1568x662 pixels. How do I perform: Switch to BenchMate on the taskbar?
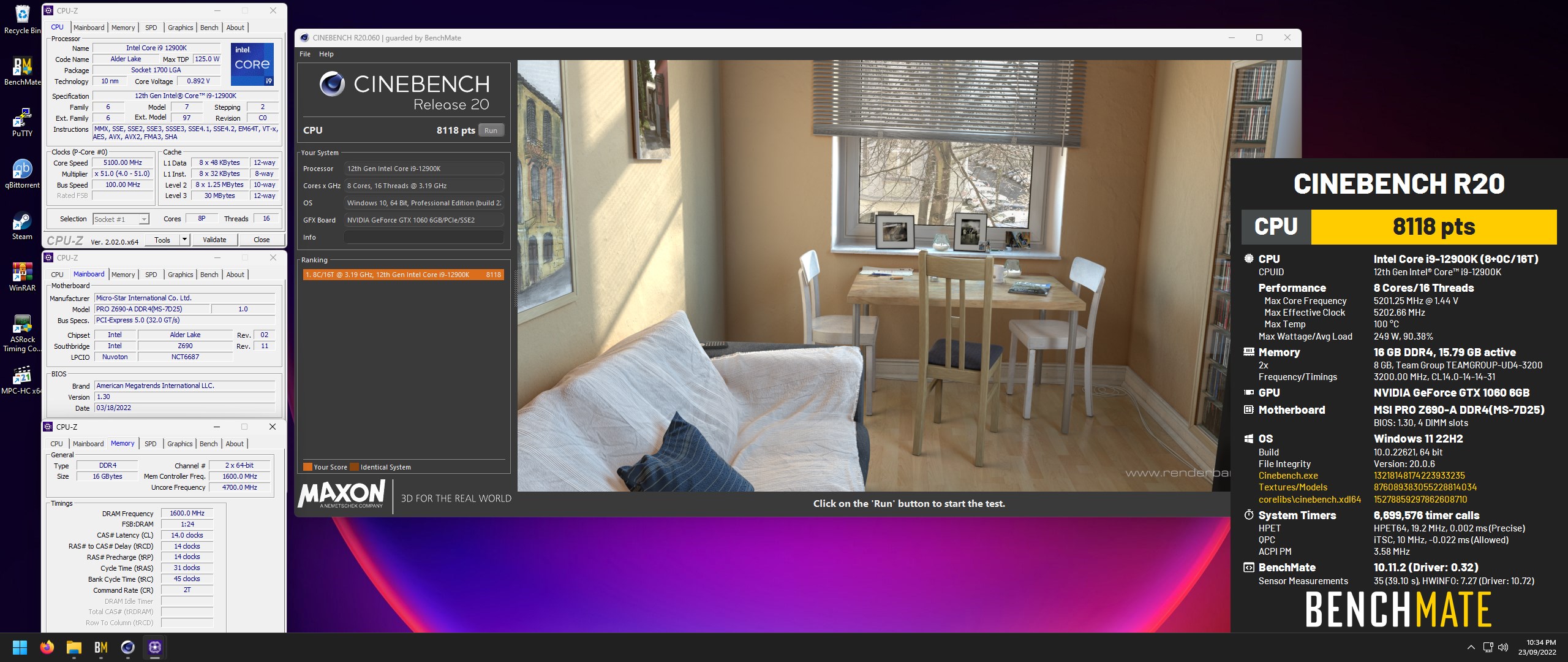pyautogui.click(x=101, y=647)
